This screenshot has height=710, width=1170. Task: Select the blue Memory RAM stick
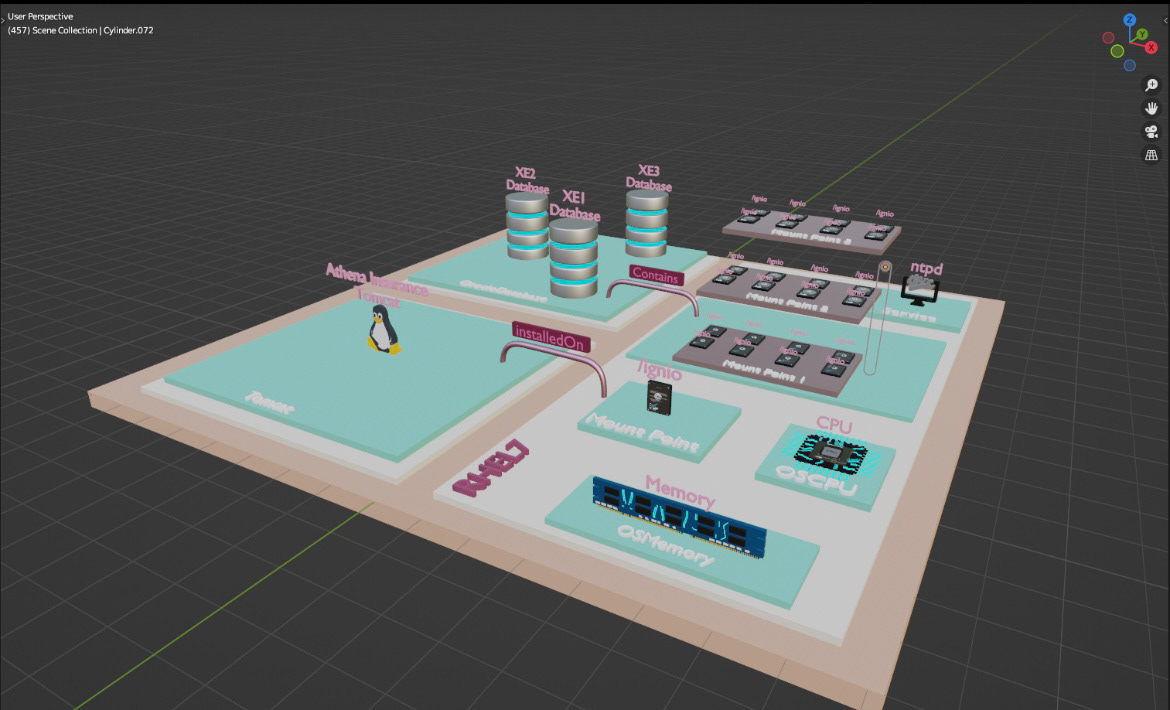tap(679, 517)
